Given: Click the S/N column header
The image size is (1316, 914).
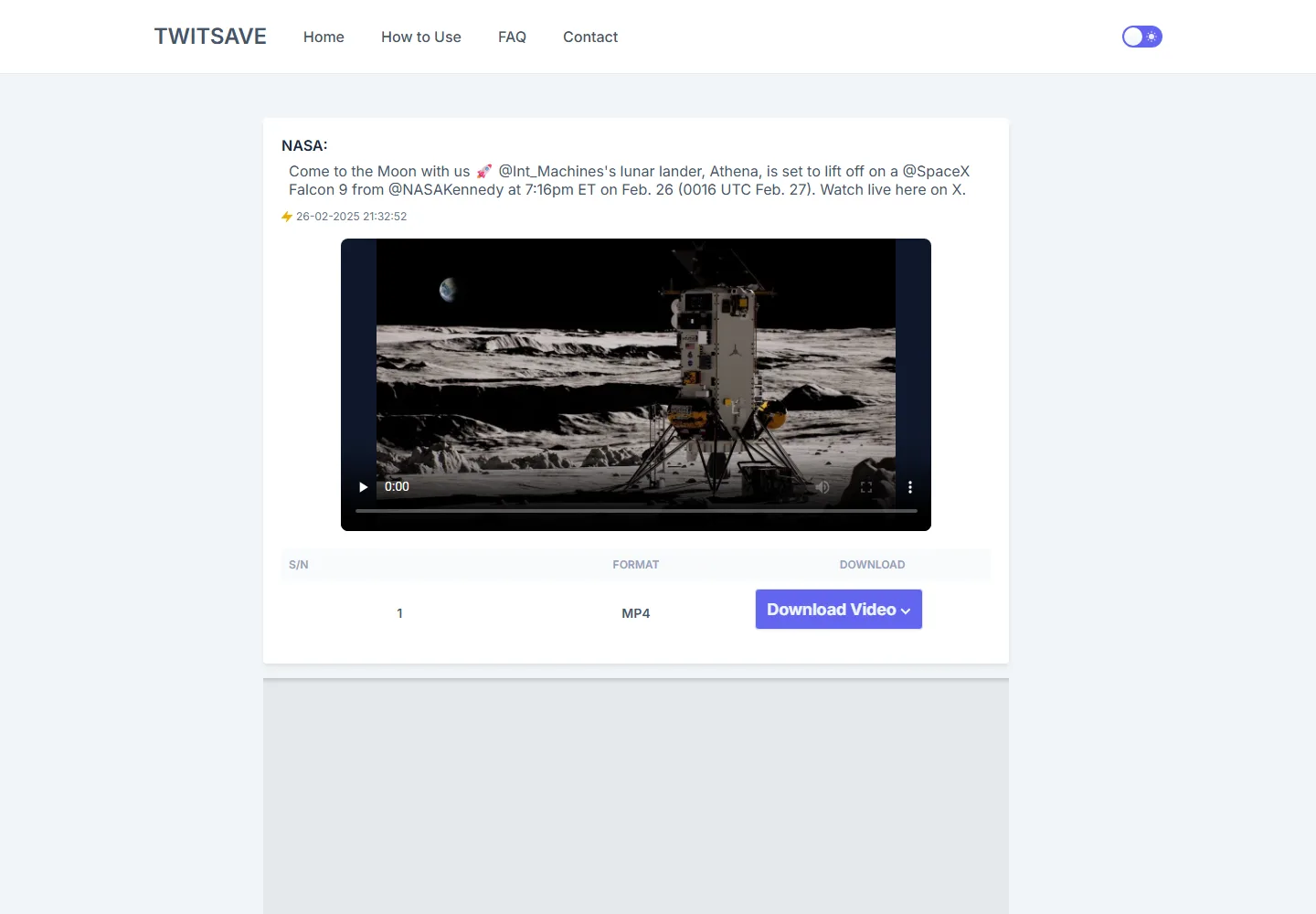Looking at the screenshot, I should [x=299, y=565].
